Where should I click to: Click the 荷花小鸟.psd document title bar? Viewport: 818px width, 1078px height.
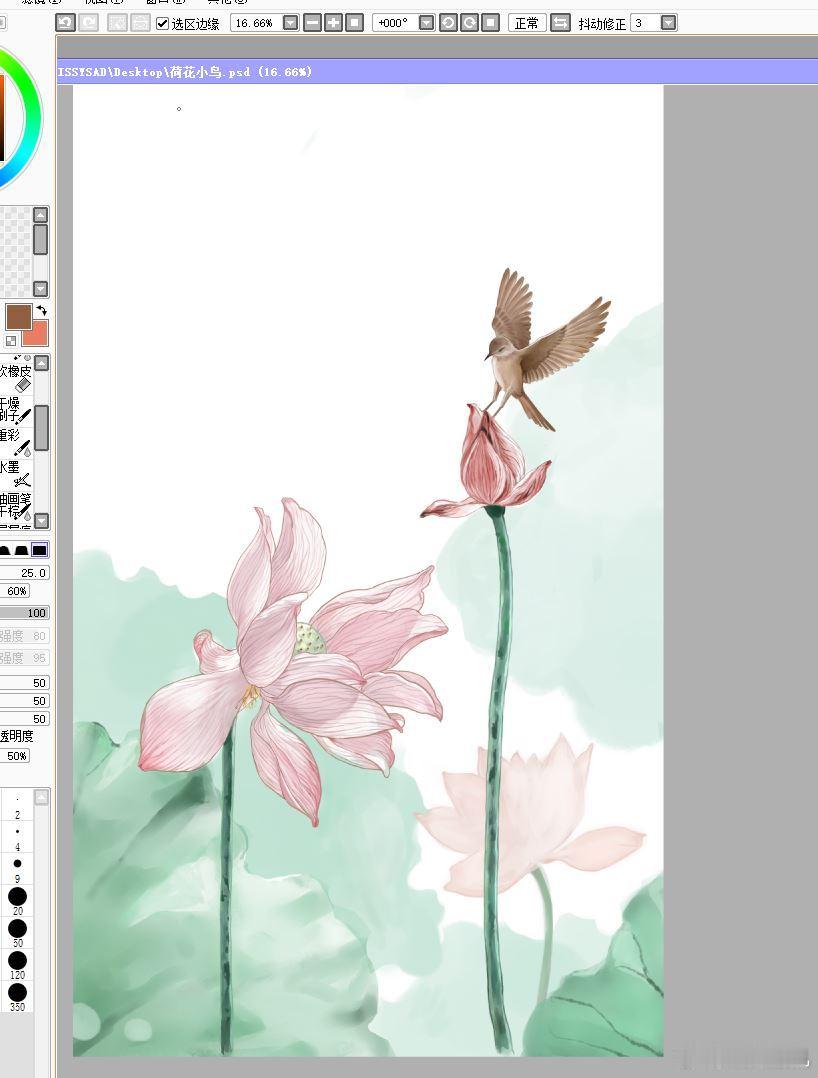(437, 72)
